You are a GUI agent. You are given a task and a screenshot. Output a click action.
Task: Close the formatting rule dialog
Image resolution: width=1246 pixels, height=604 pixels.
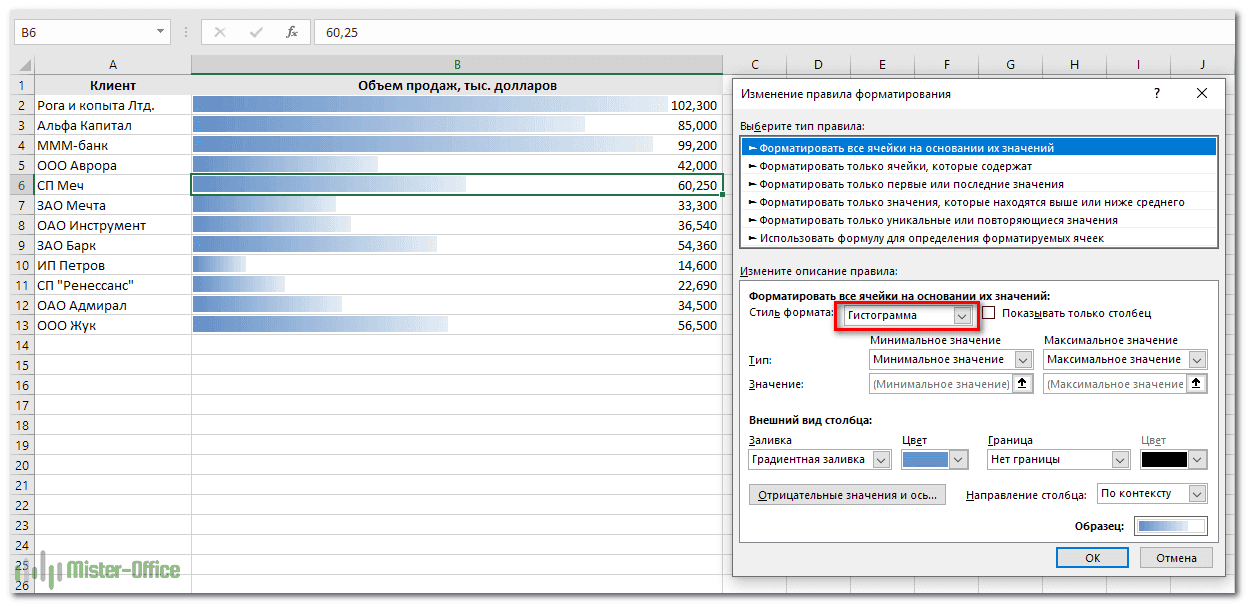[1202, 93]
